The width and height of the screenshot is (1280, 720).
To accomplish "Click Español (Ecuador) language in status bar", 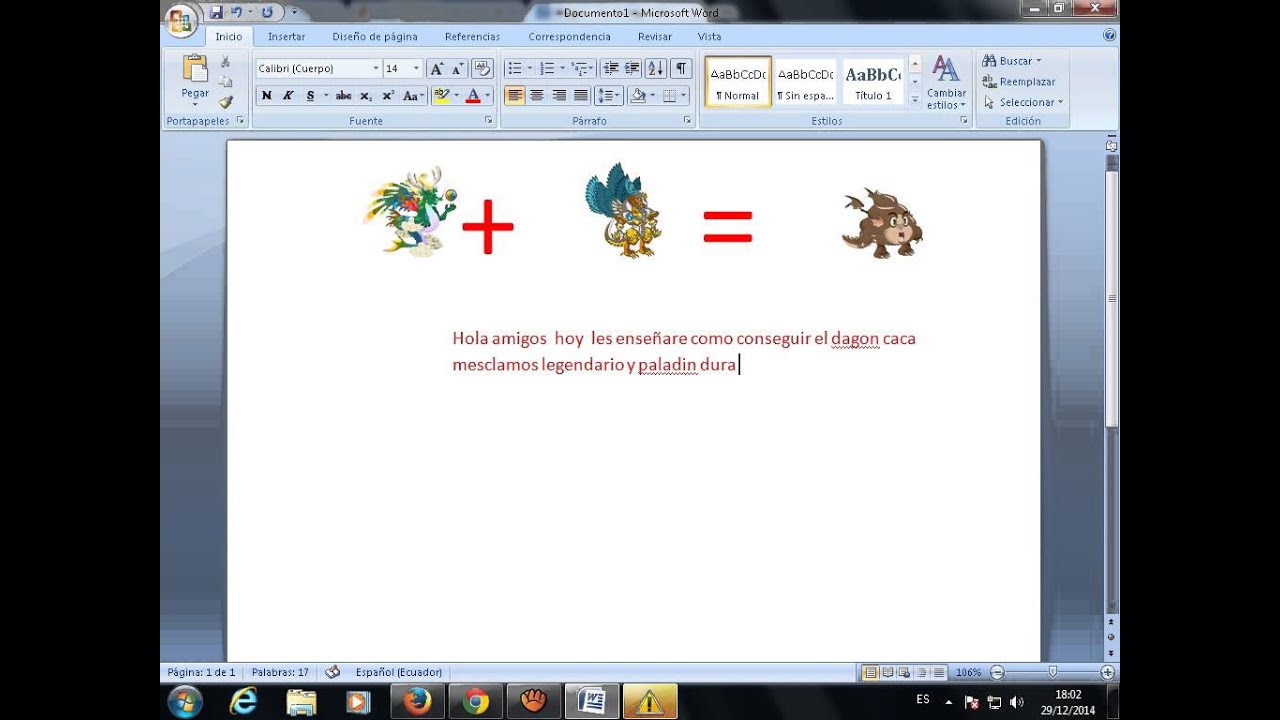I will pos(399,672).
